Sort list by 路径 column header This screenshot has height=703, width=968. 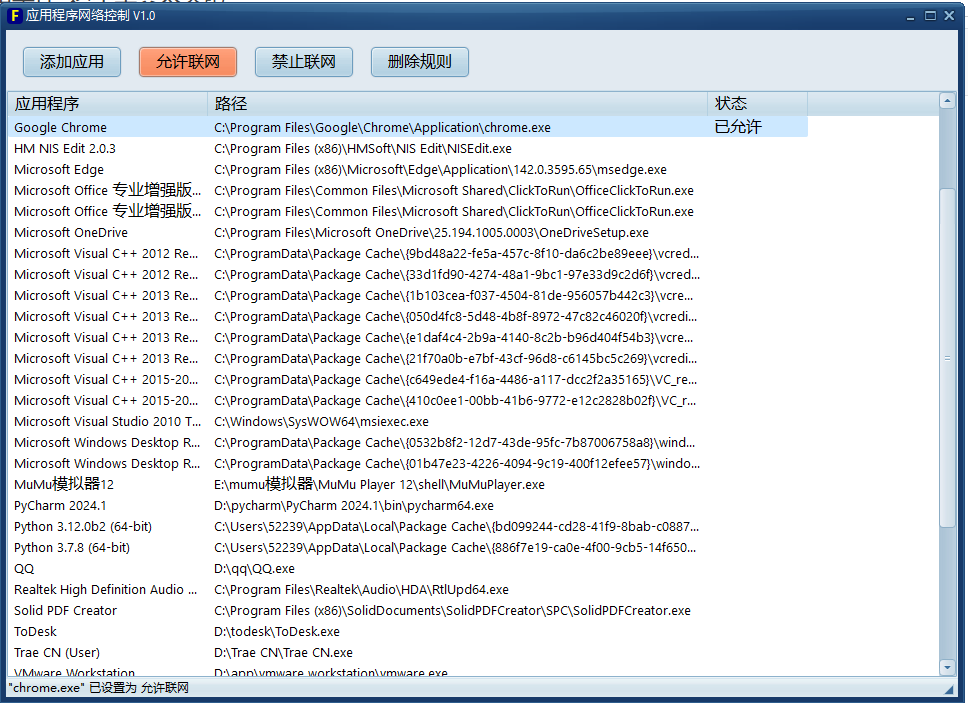[x=457, y=104]
